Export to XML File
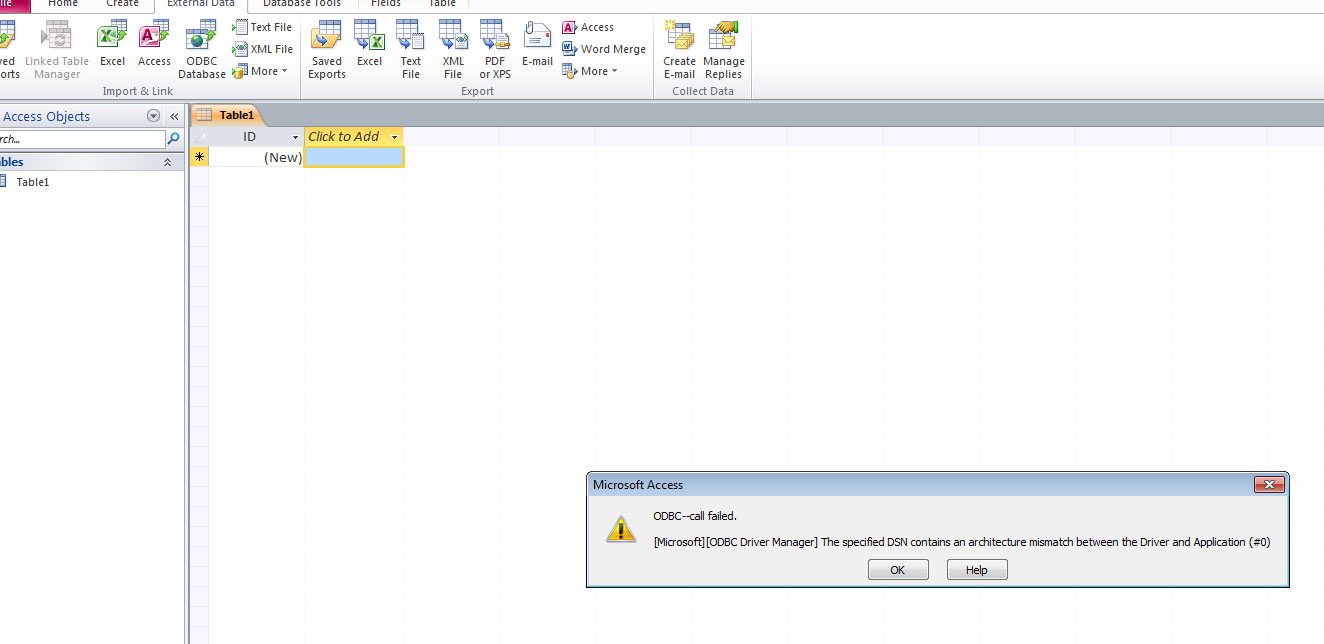 pos(453,50)
